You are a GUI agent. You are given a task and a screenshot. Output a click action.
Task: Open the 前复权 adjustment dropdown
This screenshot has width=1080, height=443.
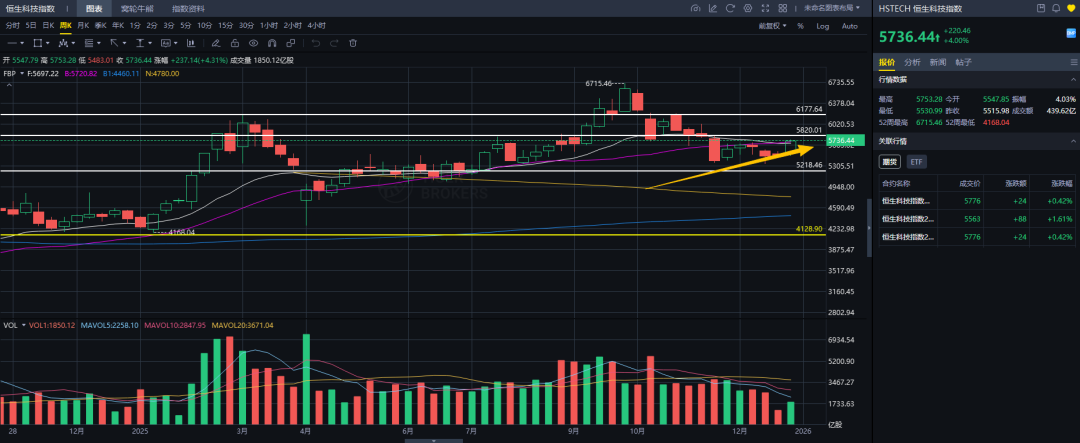tap(773, 26)
